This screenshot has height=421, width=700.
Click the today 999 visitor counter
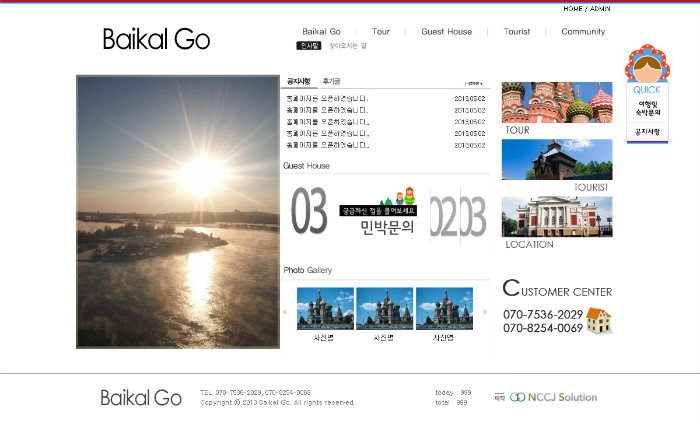[x=453, y=392]
